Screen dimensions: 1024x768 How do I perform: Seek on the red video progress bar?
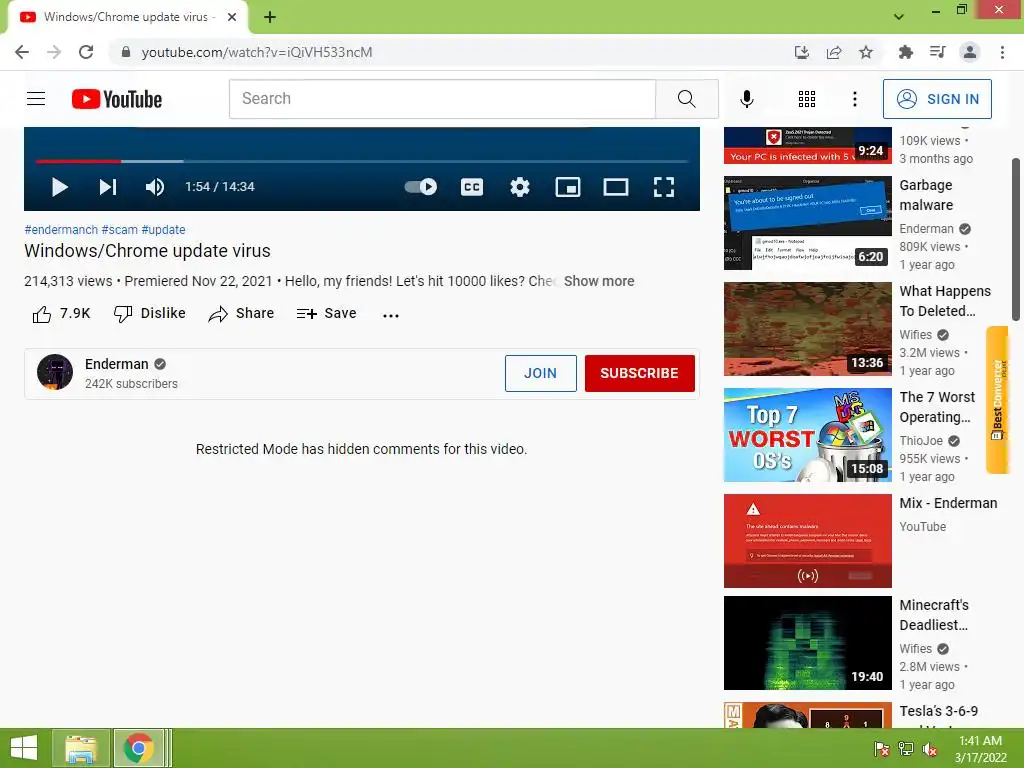78,161
